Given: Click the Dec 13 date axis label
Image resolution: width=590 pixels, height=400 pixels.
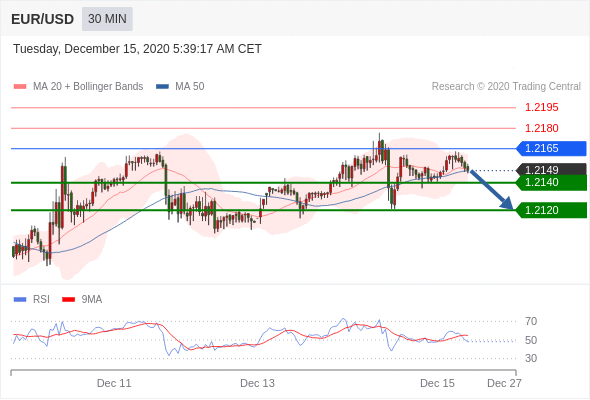Looking at the screenshot, I should coord(257,383).
